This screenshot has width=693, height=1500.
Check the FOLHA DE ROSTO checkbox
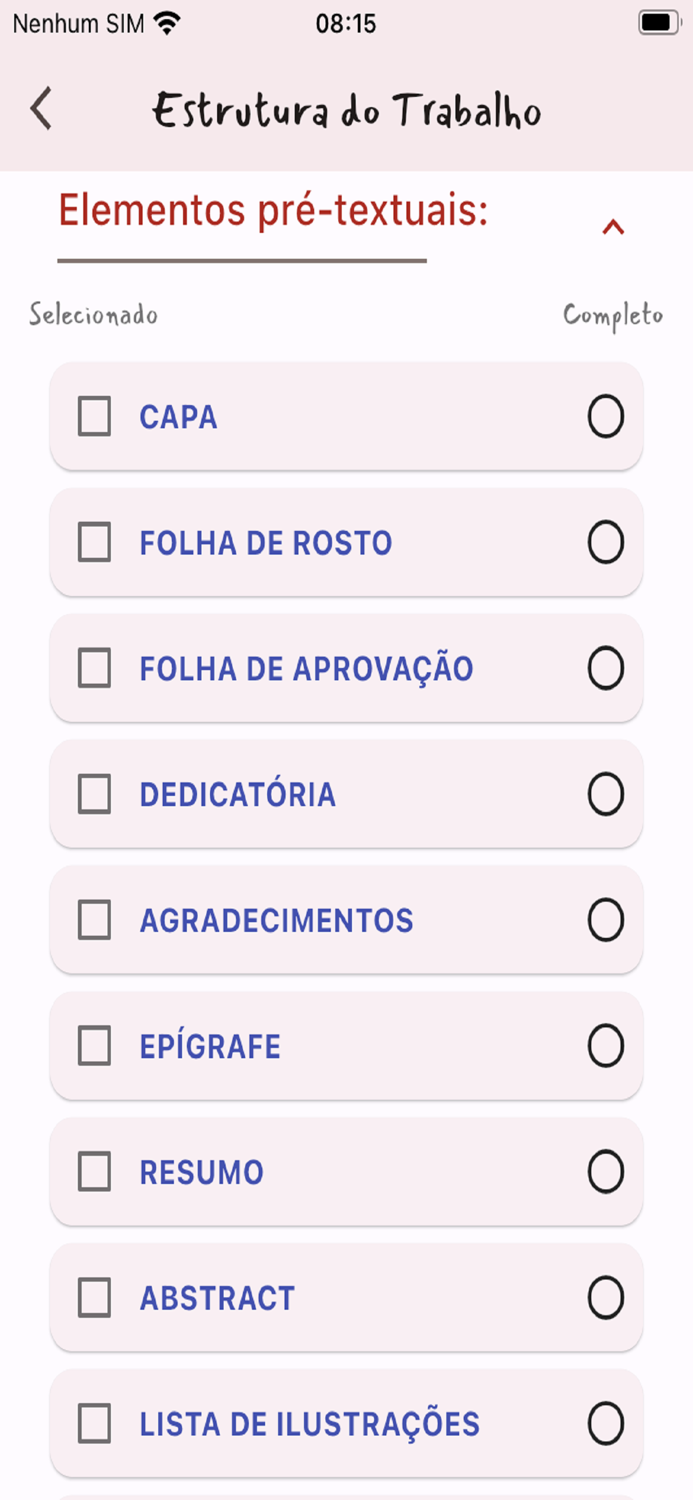[94, 543]
